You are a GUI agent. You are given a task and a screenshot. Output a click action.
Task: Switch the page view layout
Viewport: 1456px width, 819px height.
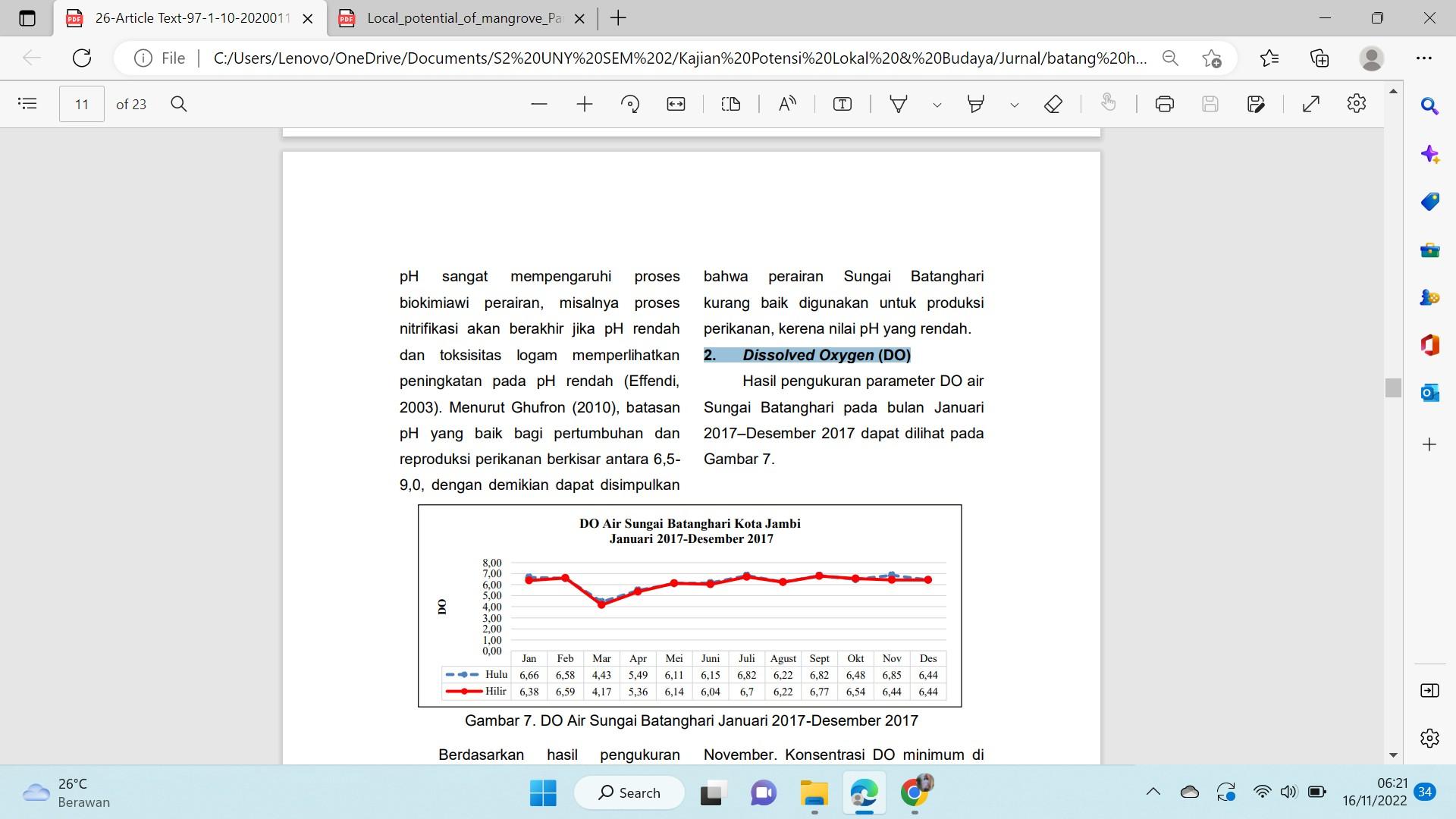(731, 104)
